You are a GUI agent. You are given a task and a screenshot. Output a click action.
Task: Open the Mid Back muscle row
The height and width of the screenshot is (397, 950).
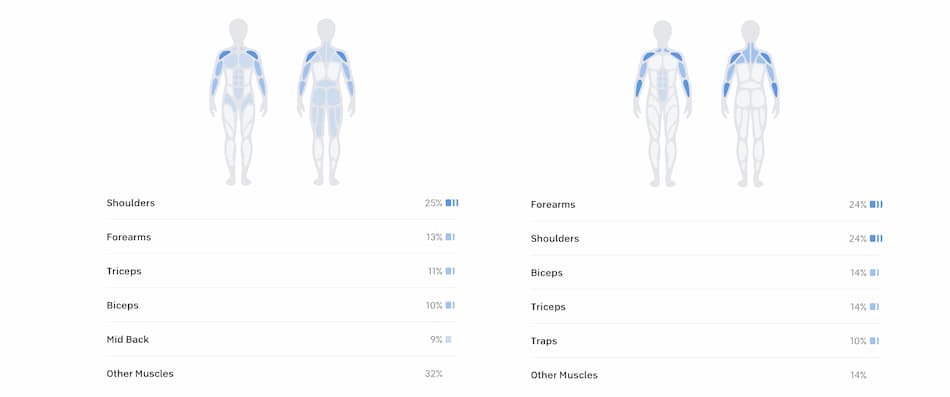point(282,339)
